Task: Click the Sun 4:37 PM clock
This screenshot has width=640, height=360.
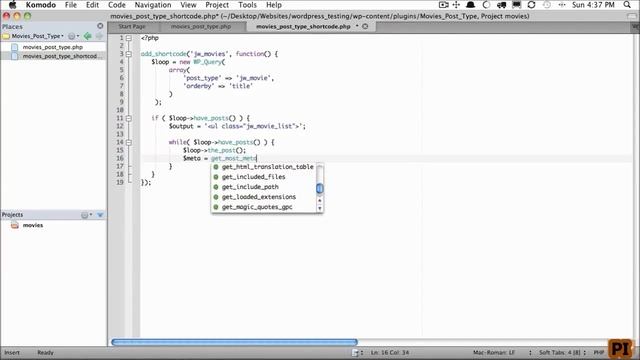Action: [593, 5]
